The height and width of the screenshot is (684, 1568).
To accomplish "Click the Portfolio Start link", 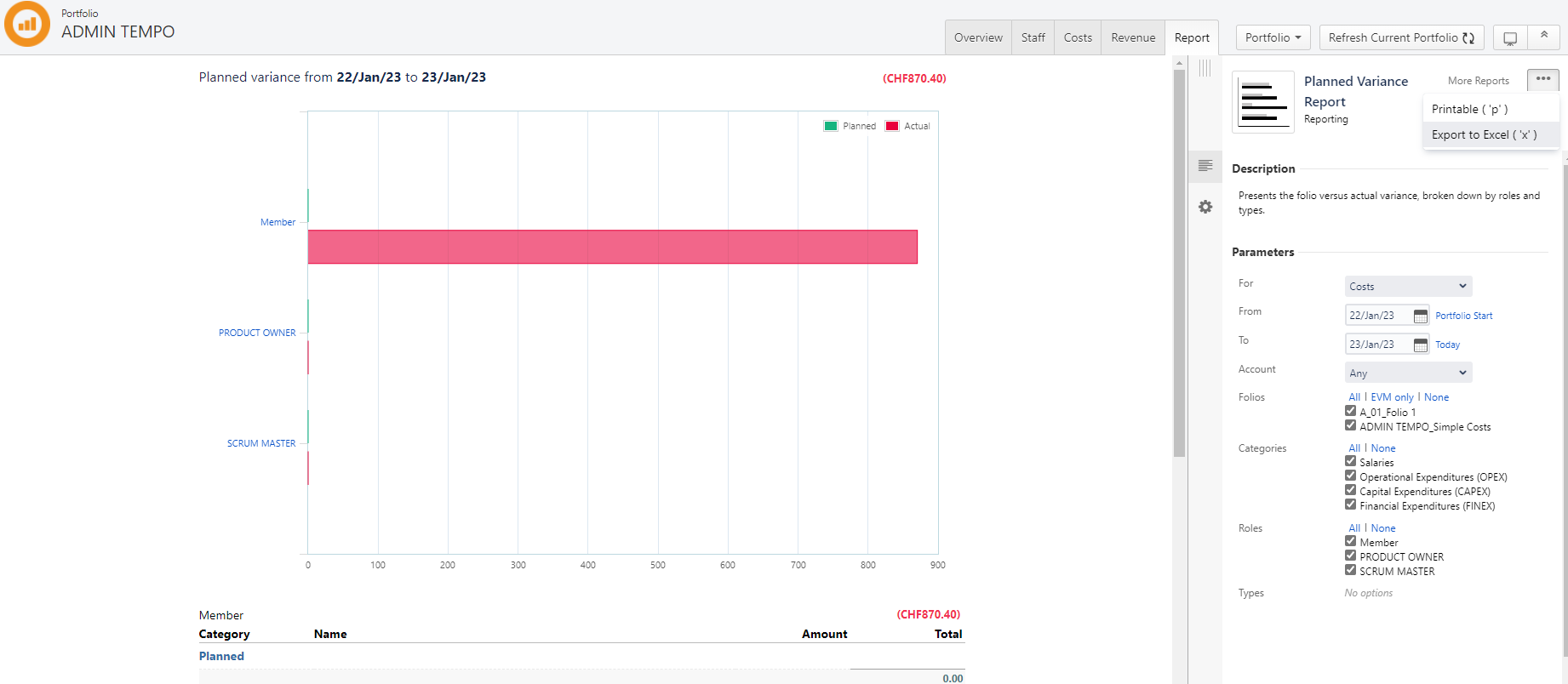I will click(x=1463, y=316).
